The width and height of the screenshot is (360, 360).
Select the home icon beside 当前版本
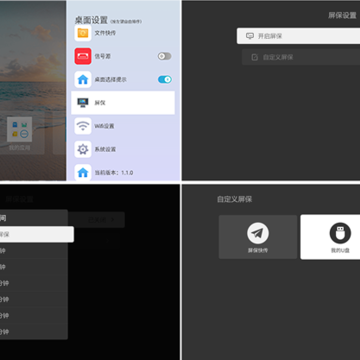(83, 172)
